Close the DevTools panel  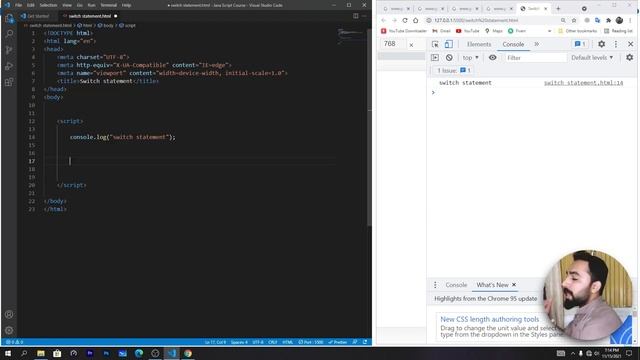click(x=631, y=44)
